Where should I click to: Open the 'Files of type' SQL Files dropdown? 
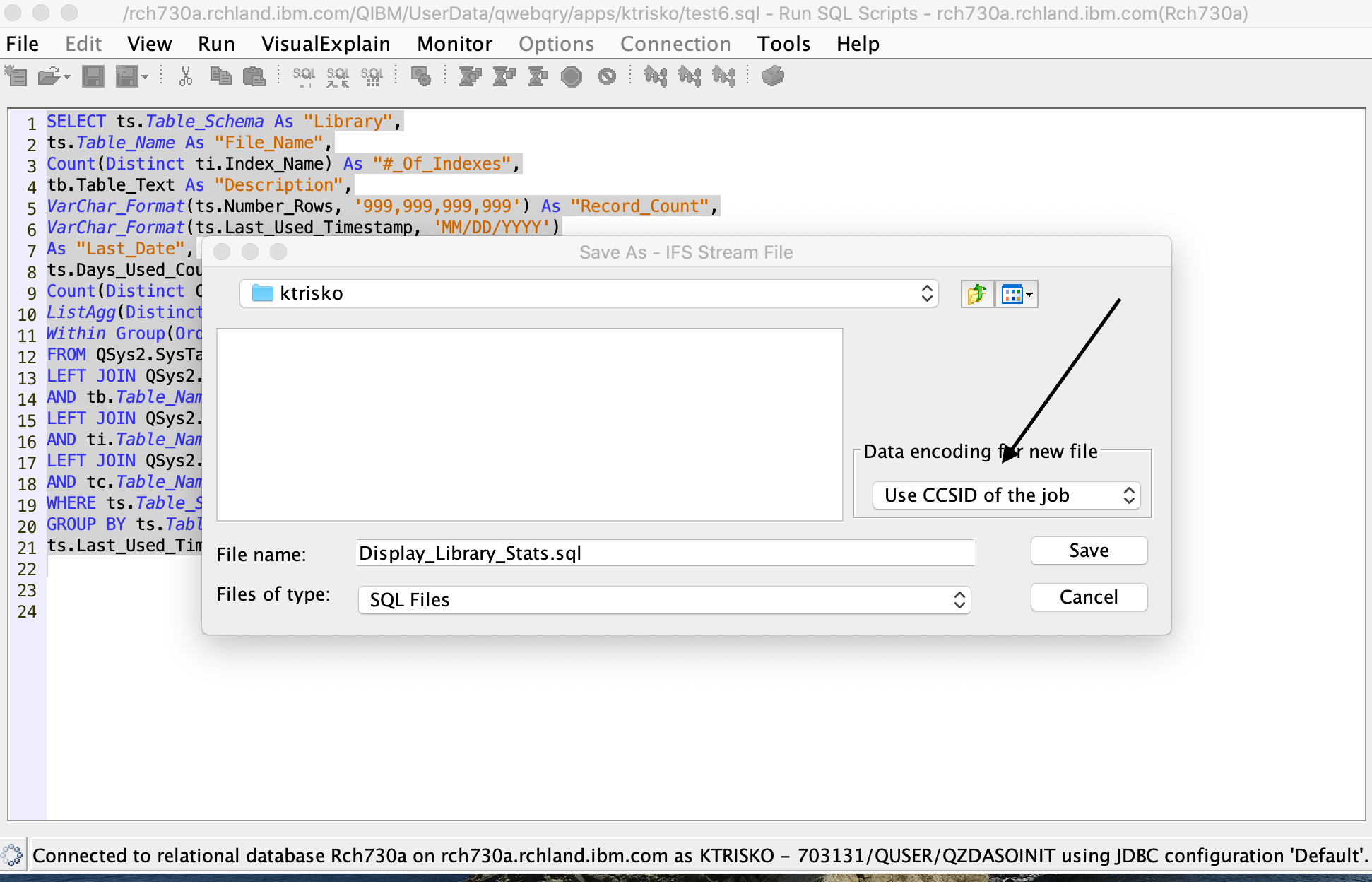959,600
